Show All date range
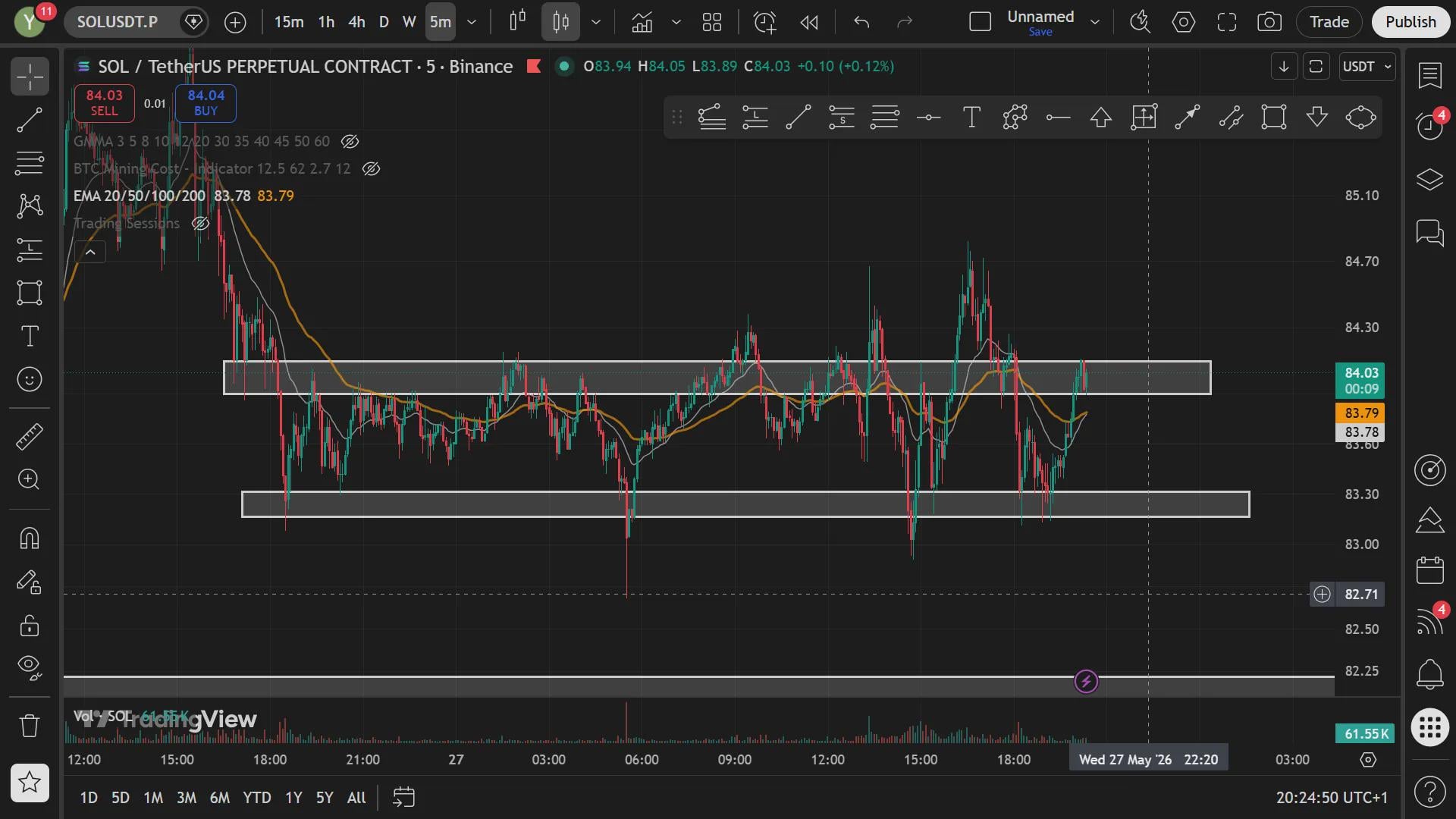This screenshot has height=819, width=1456. (x=356, y=798)
